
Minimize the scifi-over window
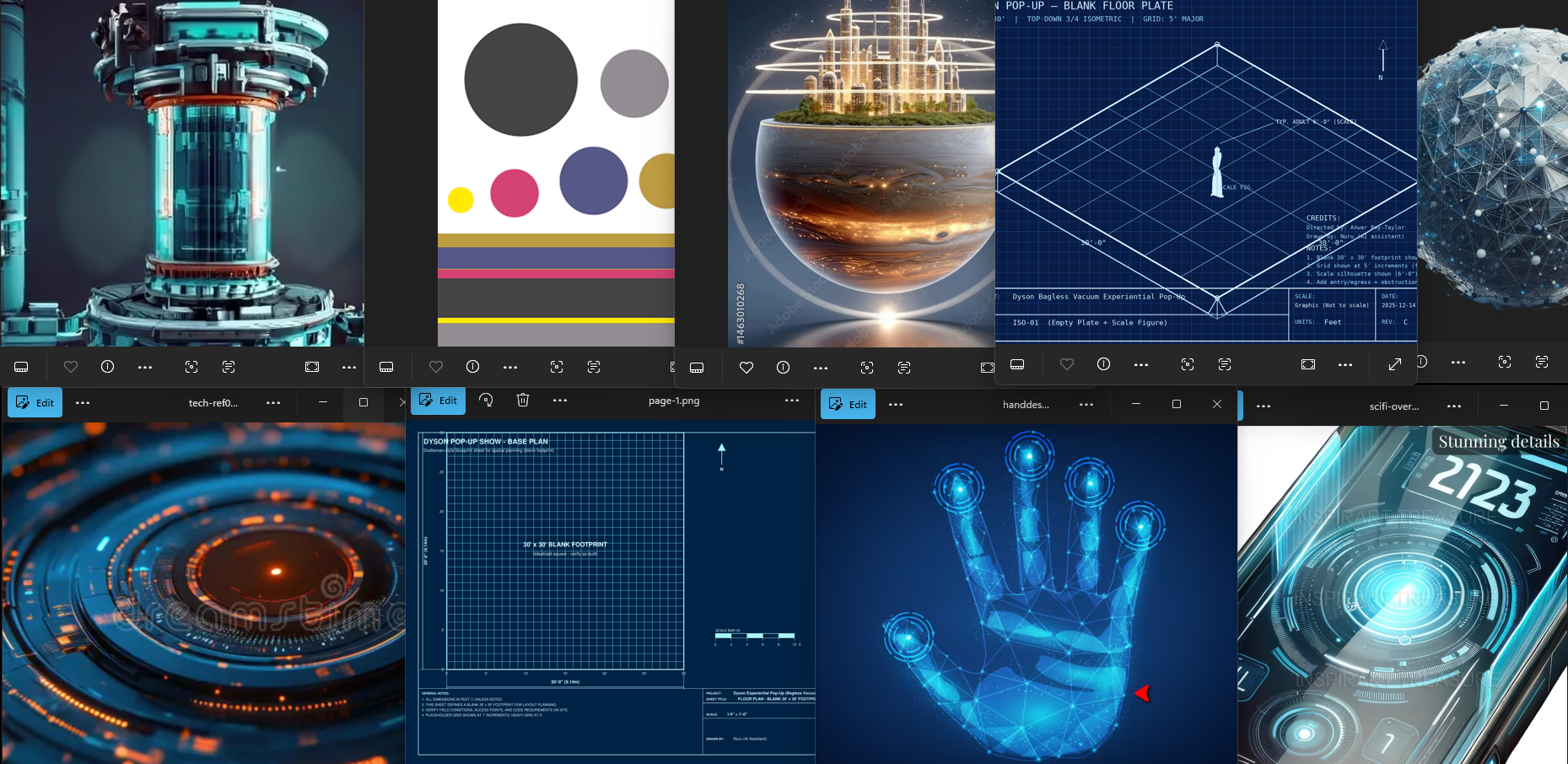coord(1504,406)
